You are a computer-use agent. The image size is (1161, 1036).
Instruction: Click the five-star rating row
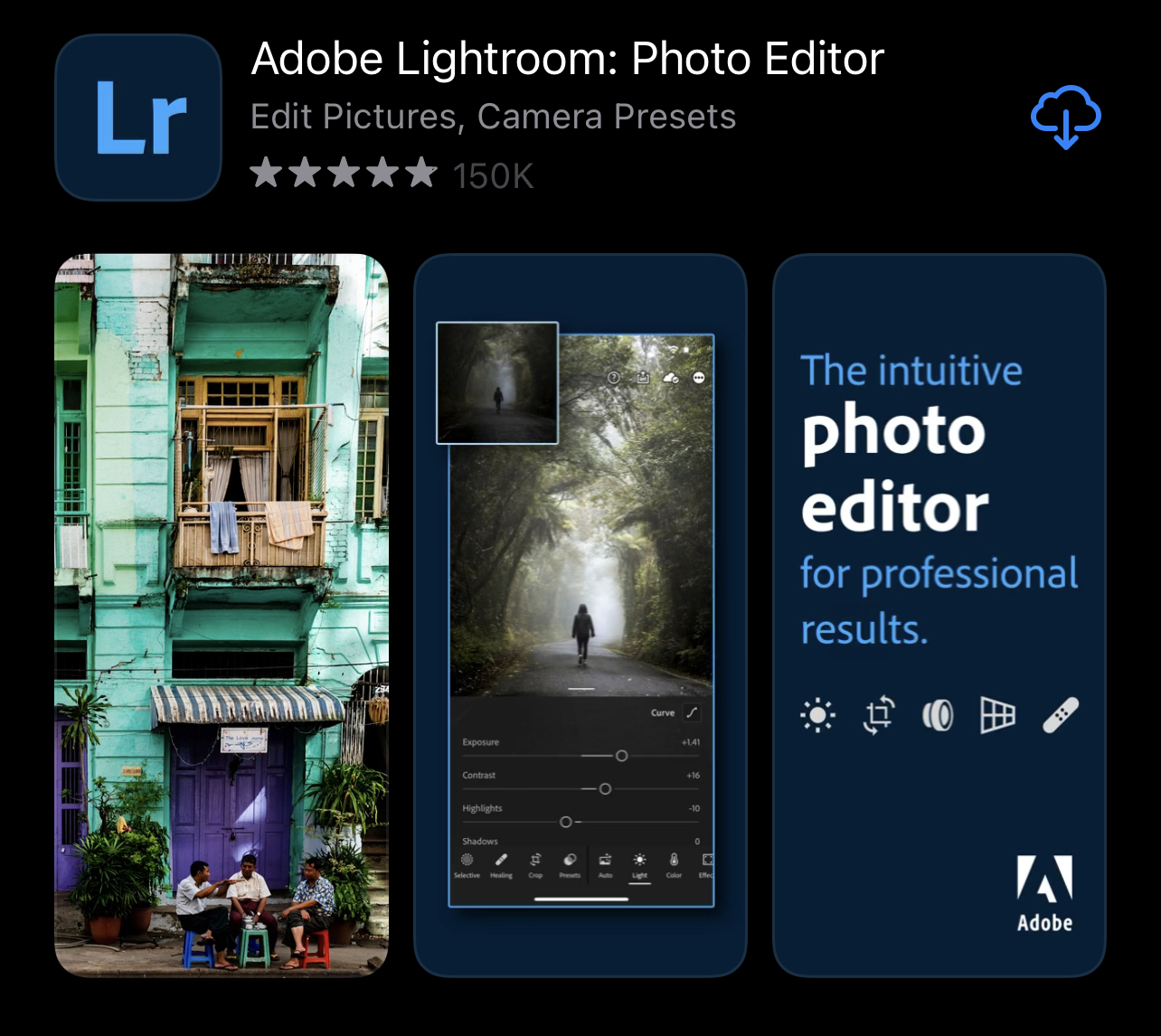pyautogui.click(x=344, y=174)
